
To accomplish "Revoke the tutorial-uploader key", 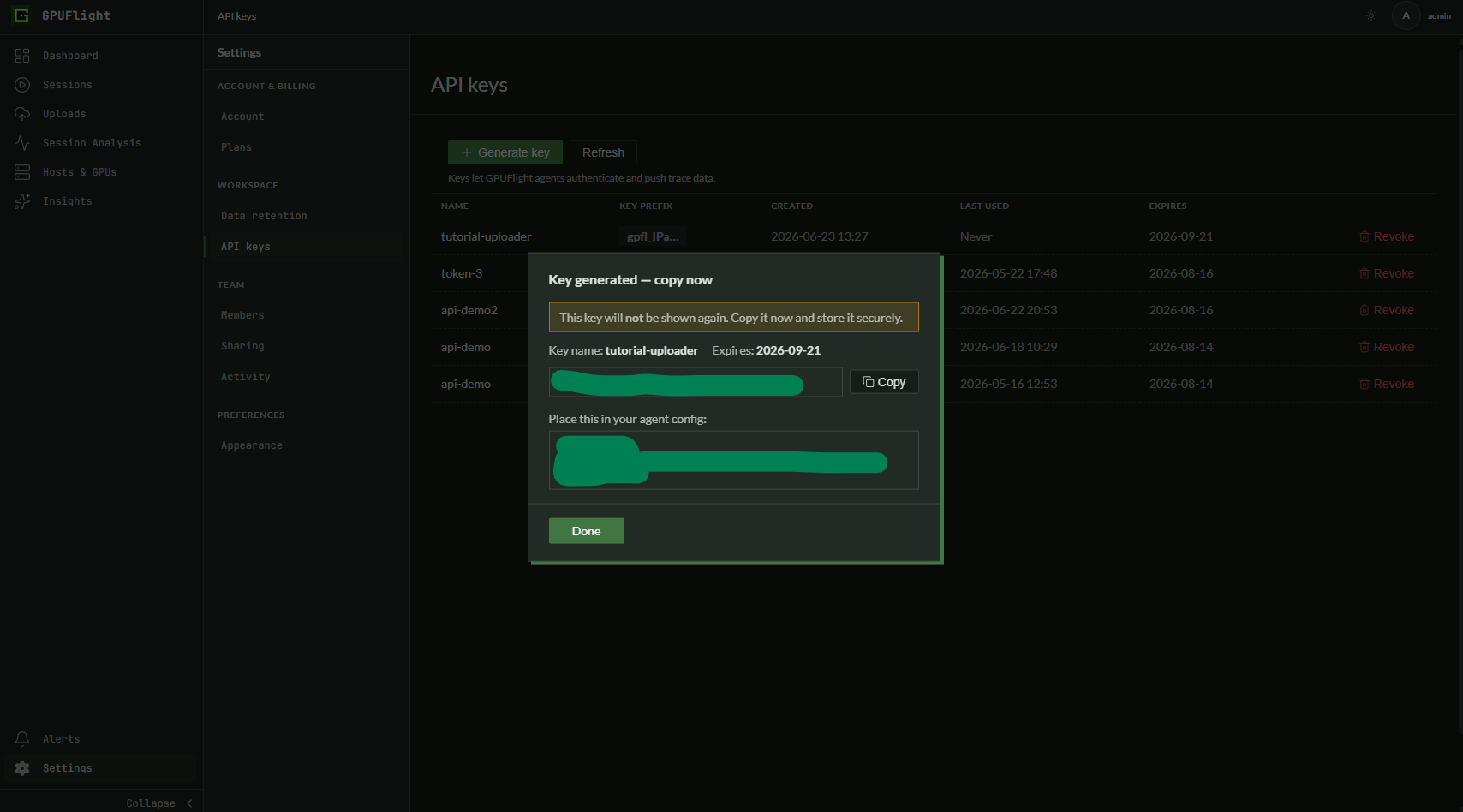I will pyautogui.click(x=1387, y=236).
